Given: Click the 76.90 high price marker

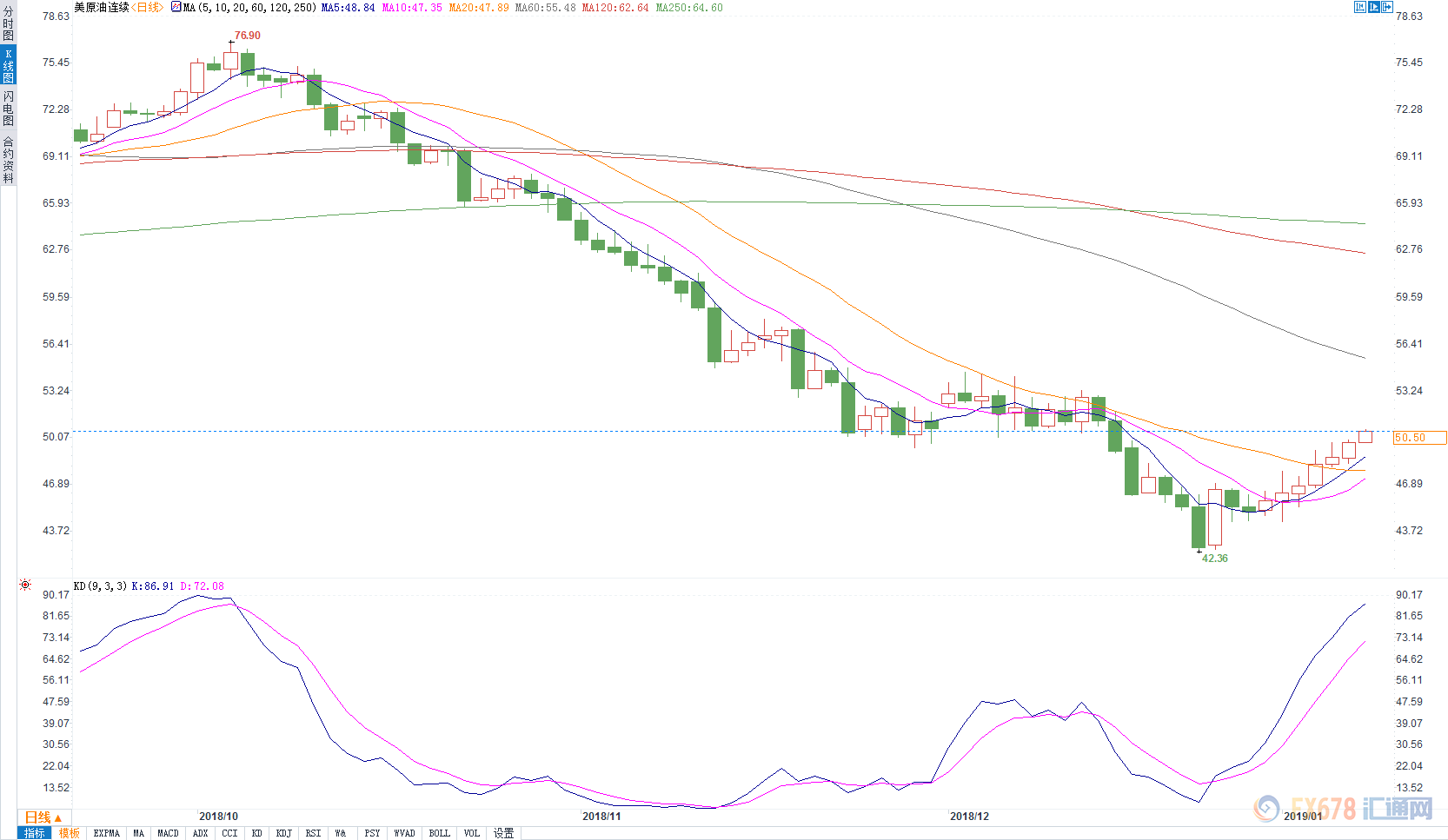Looking at the screenshot, I should 248,36.
